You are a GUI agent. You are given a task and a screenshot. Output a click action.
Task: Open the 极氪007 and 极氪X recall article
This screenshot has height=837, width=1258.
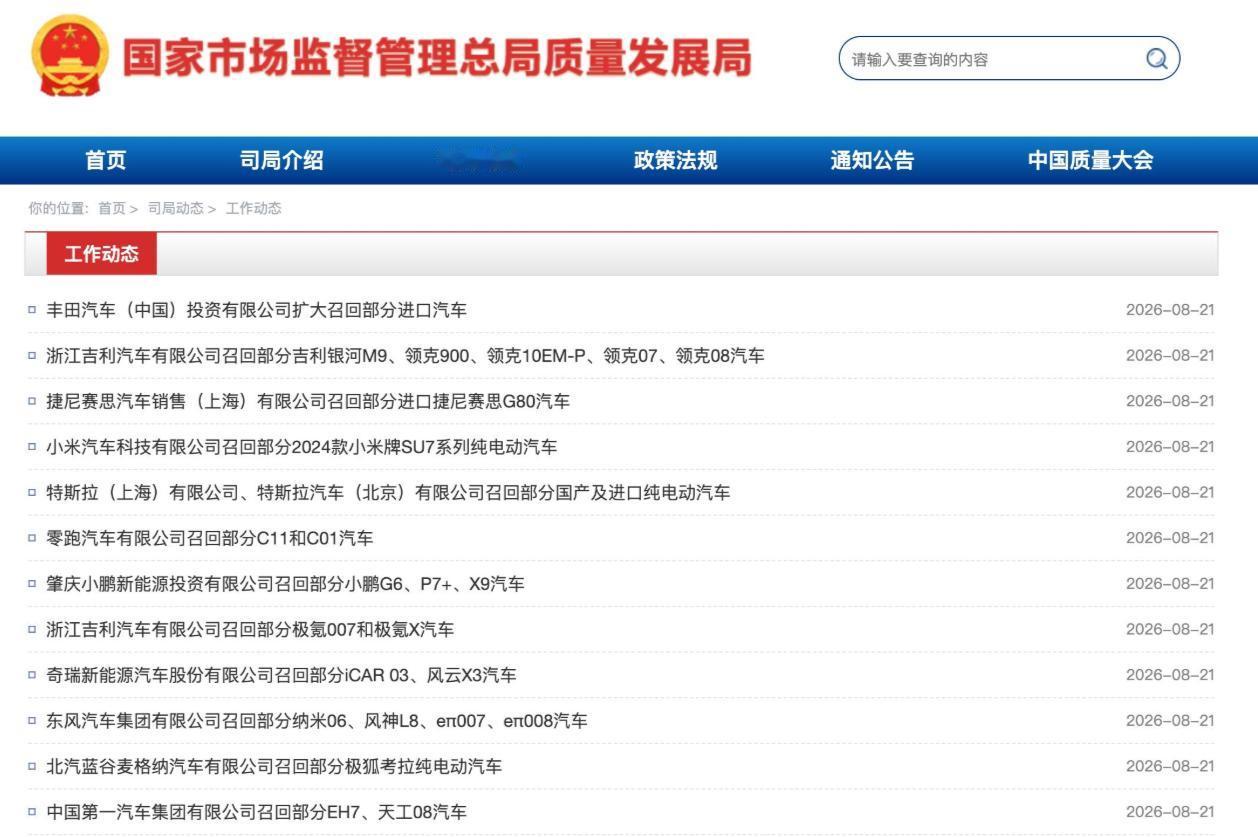pos(250,630)
